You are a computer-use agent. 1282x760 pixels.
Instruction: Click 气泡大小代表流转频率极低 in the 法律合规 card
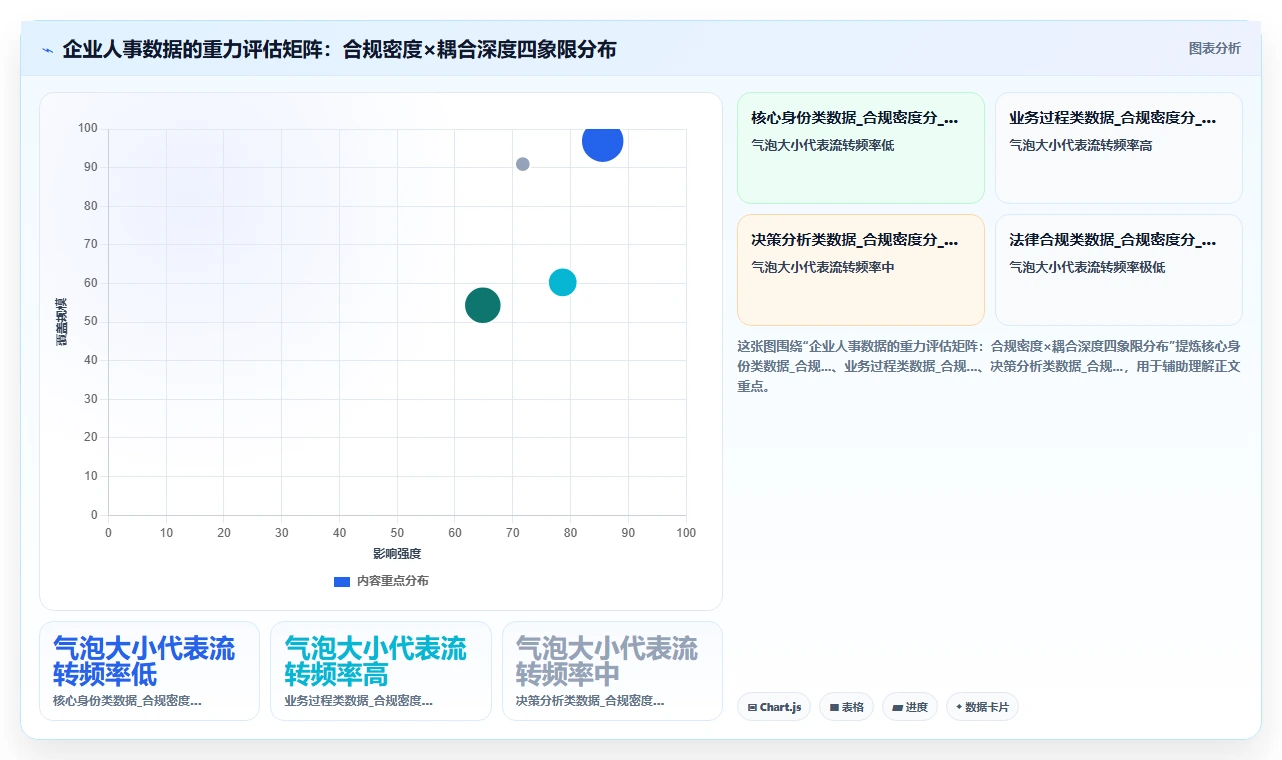[x=1087, y=267]
